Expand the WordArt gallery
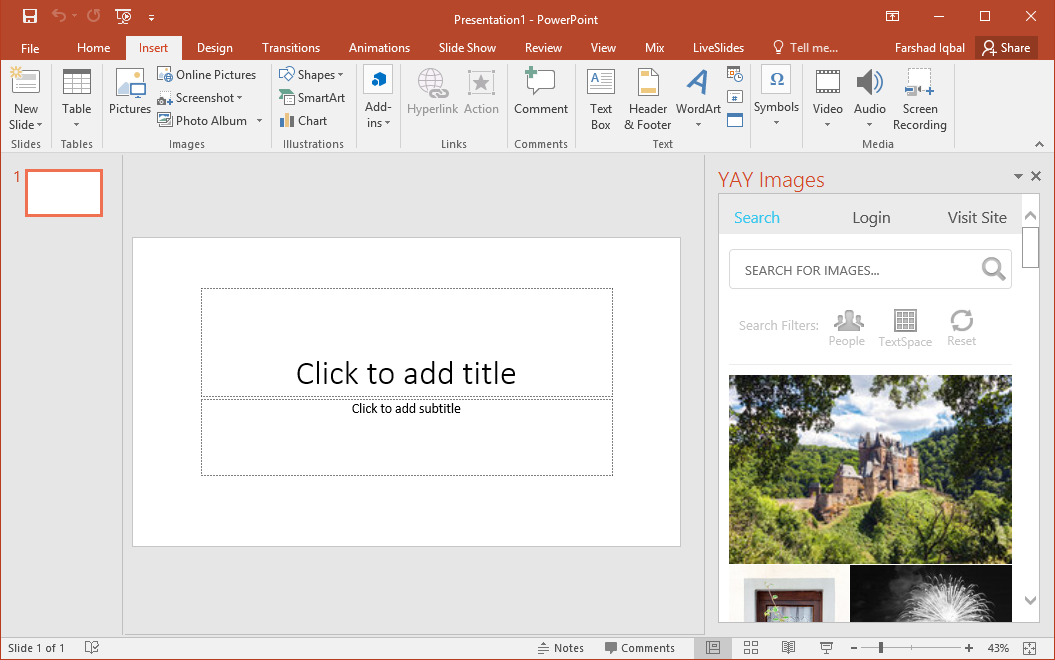1055x660 pixels. (x=698, y=124)
